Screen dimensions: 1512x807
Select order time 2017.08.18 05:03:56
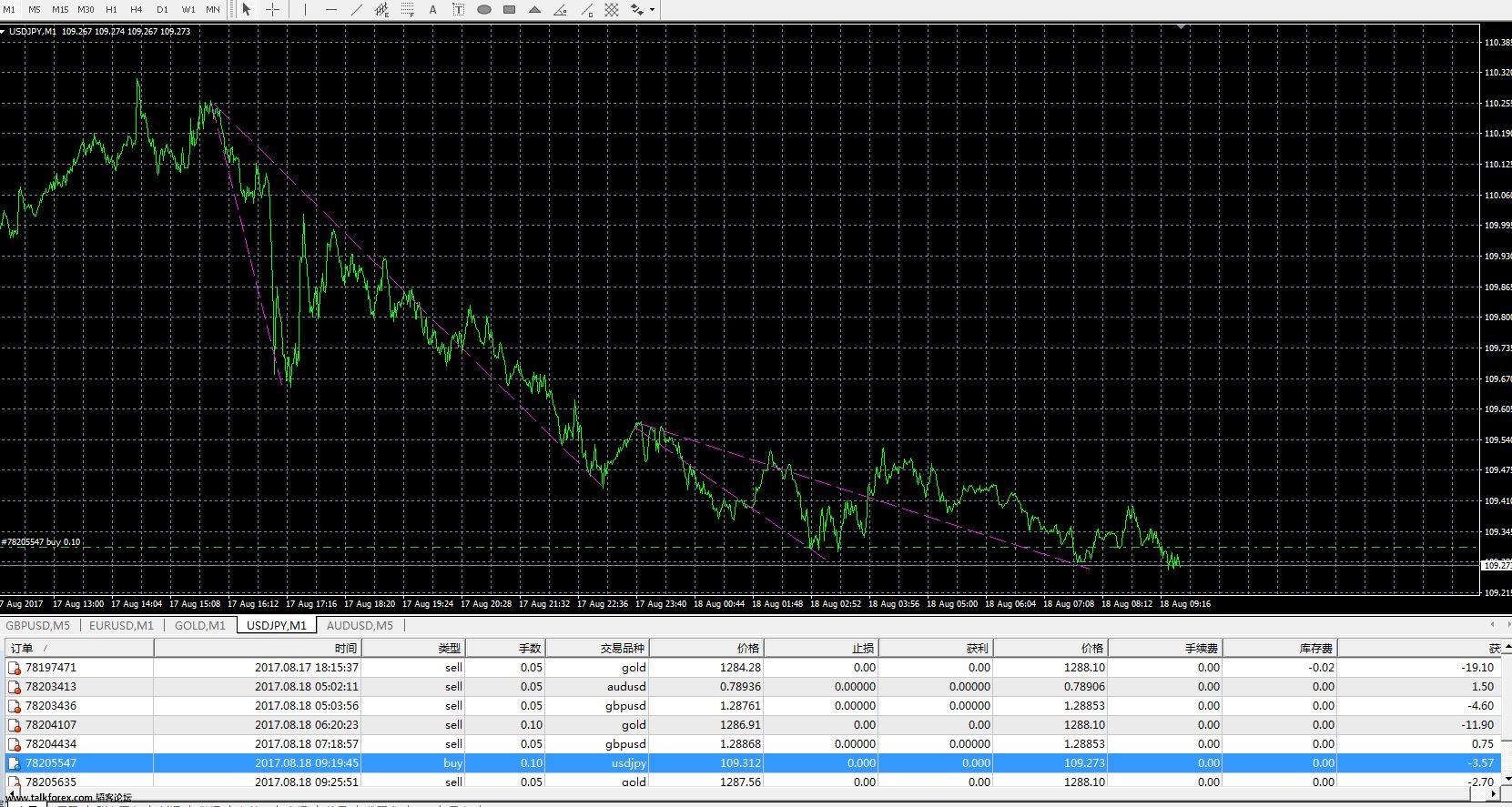pyautogui.click(x=307, y=706)
